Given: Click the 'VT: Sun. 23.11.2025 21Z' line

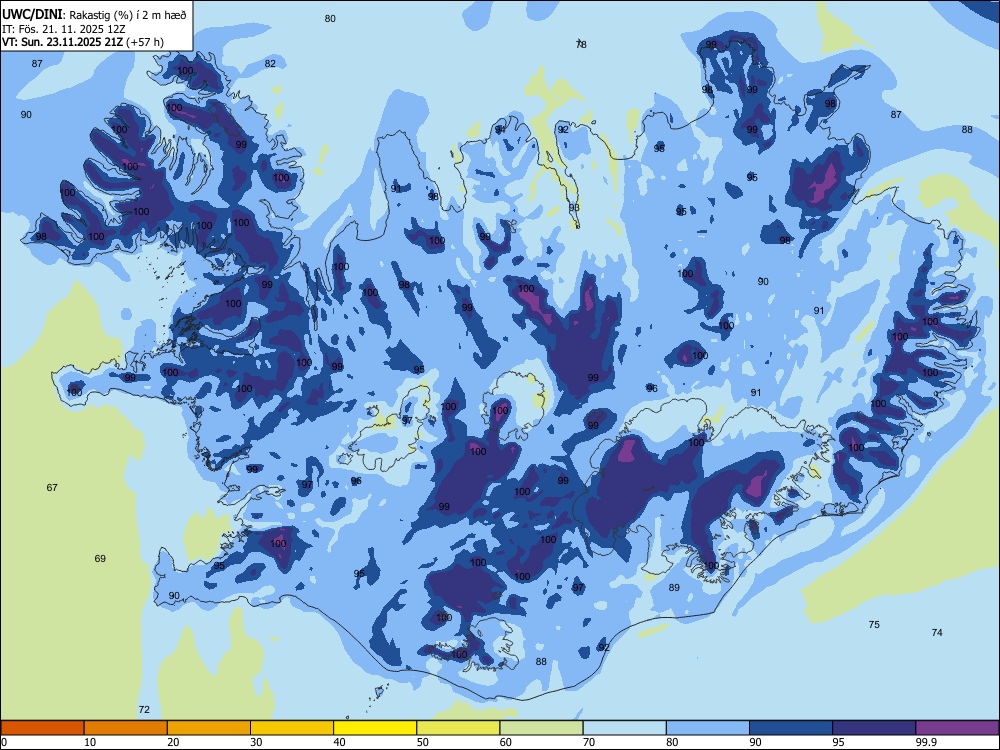Looking at the screenshot, I should pyautogui.click(x=63, y=42).
